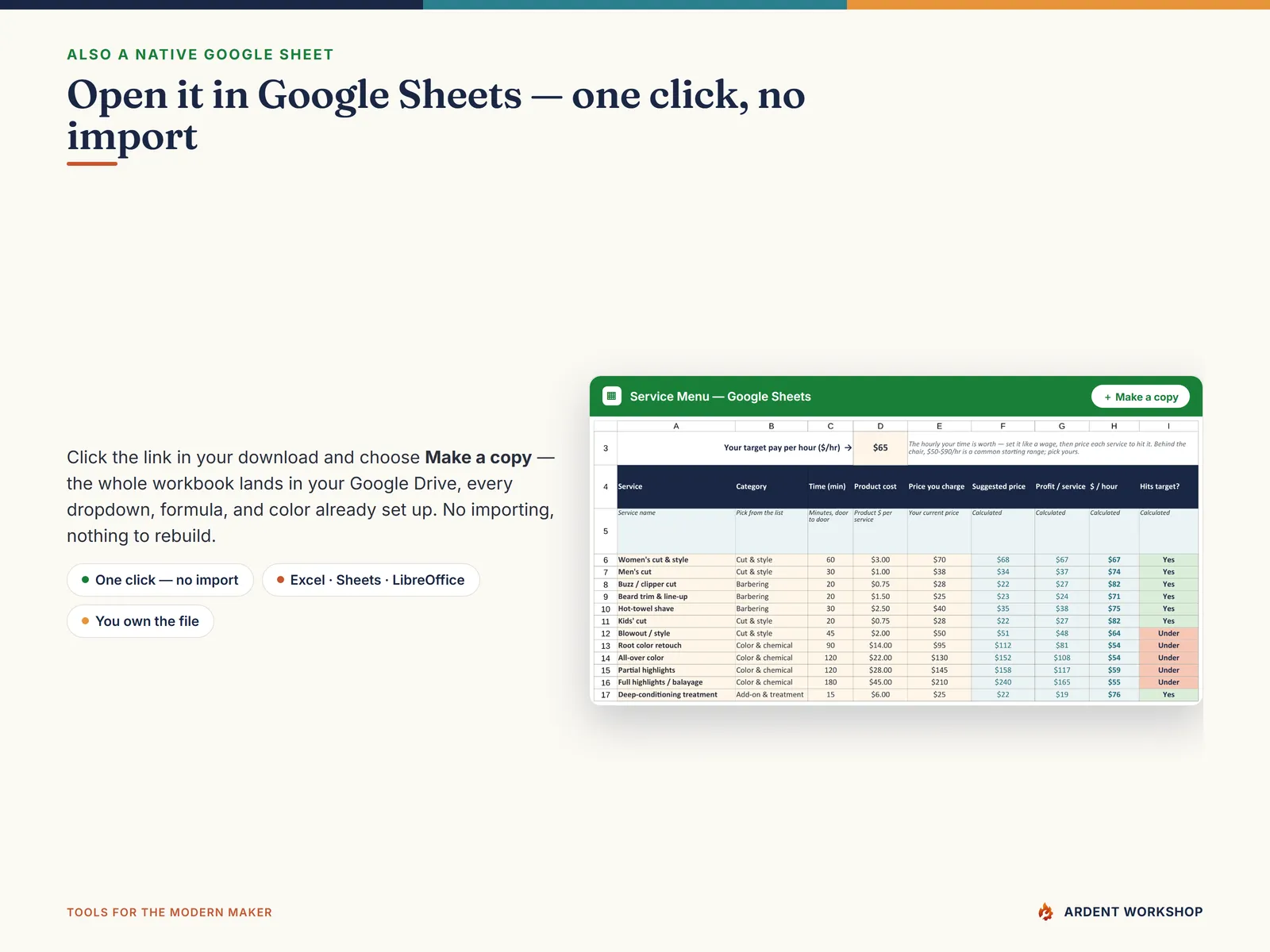Viewport: 1270px width, 952px height.
Task: Select the Blowout / style cell
Action: (676, 634)
